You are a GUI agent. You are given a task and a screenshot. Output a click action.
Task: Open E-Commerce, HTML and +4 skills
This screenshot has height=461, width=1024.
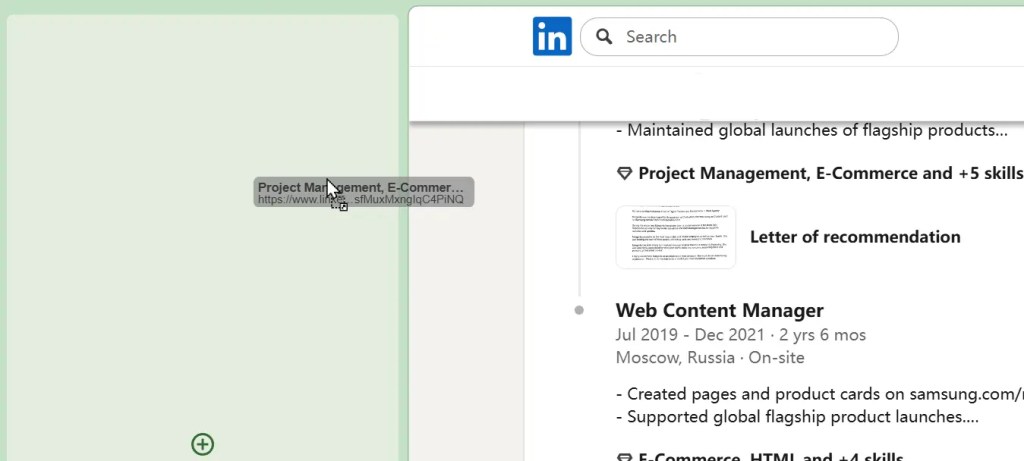770,457
